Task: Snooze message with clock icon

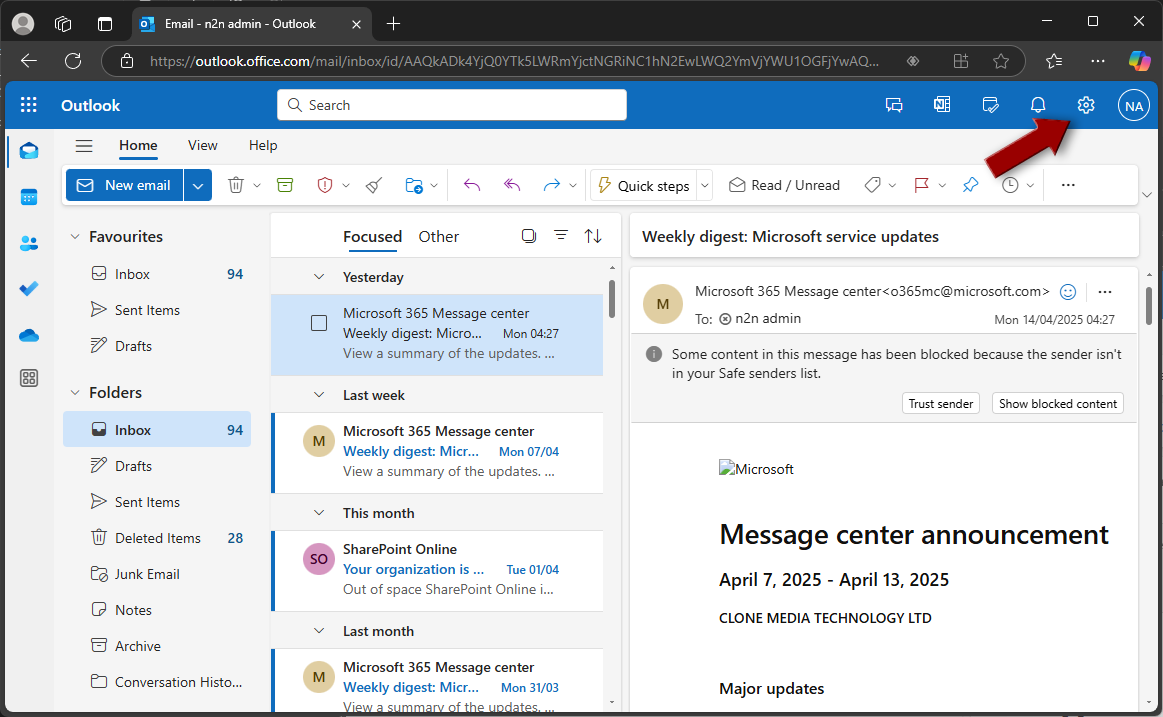Action: coord(1010,185)
